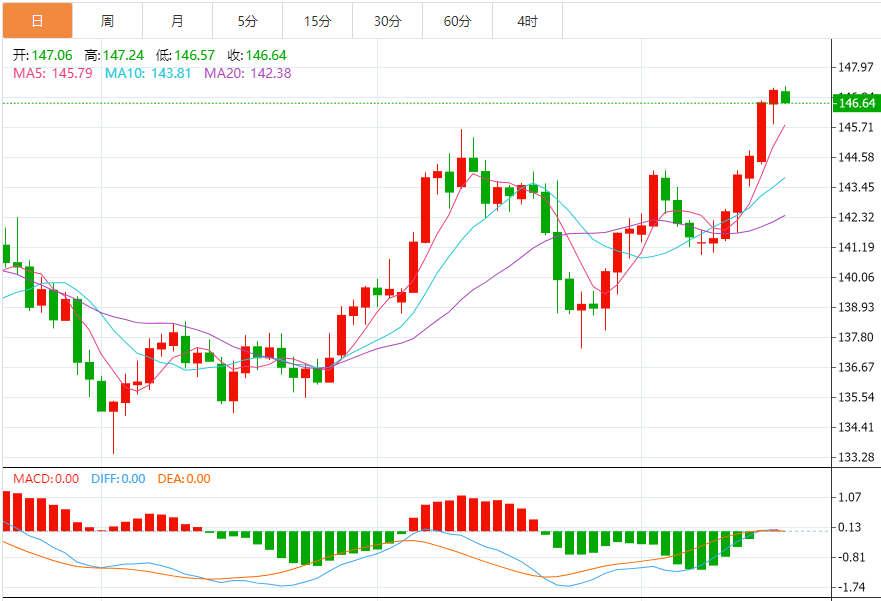Screen dimensions: 881x601
Task: Click the 145.71 price axis label
Action: (856, 127)
